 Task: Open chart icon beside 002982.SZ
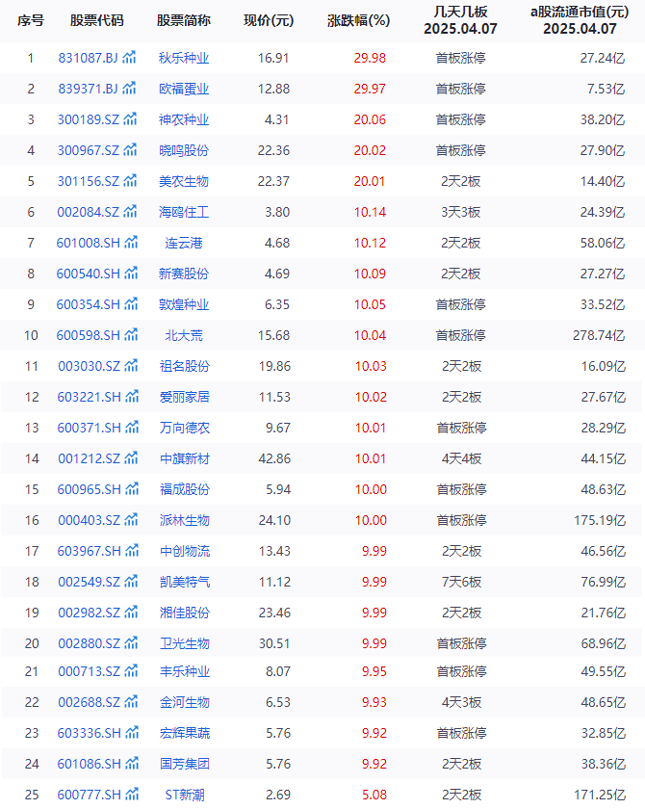132,612
